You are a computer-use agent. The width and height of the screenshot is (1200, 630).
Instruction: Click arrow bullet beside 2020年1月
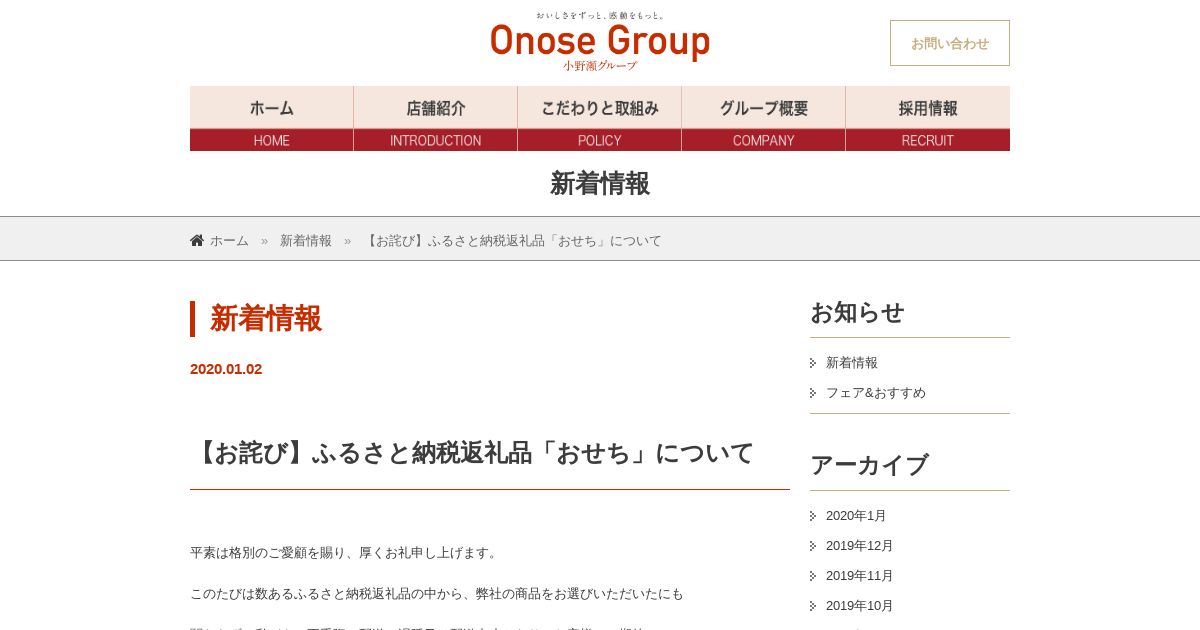(x=813, y=516)
